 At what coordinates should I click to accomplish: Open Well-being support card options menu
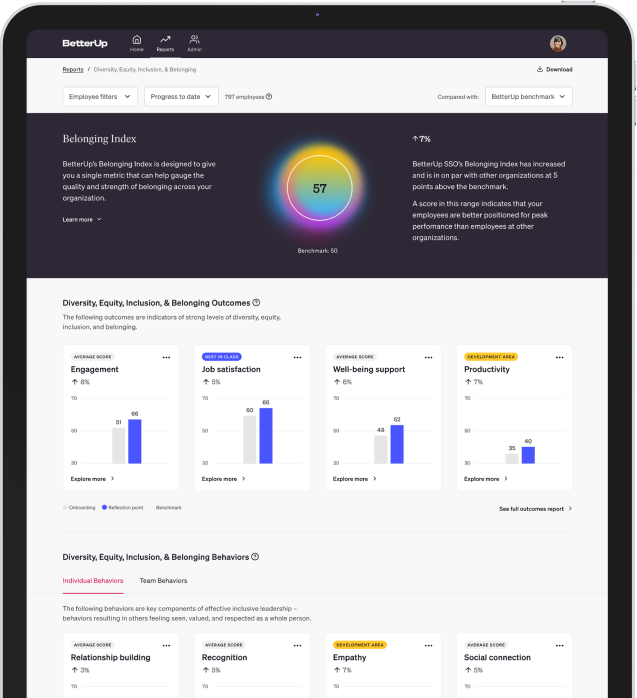pos(428,357)
